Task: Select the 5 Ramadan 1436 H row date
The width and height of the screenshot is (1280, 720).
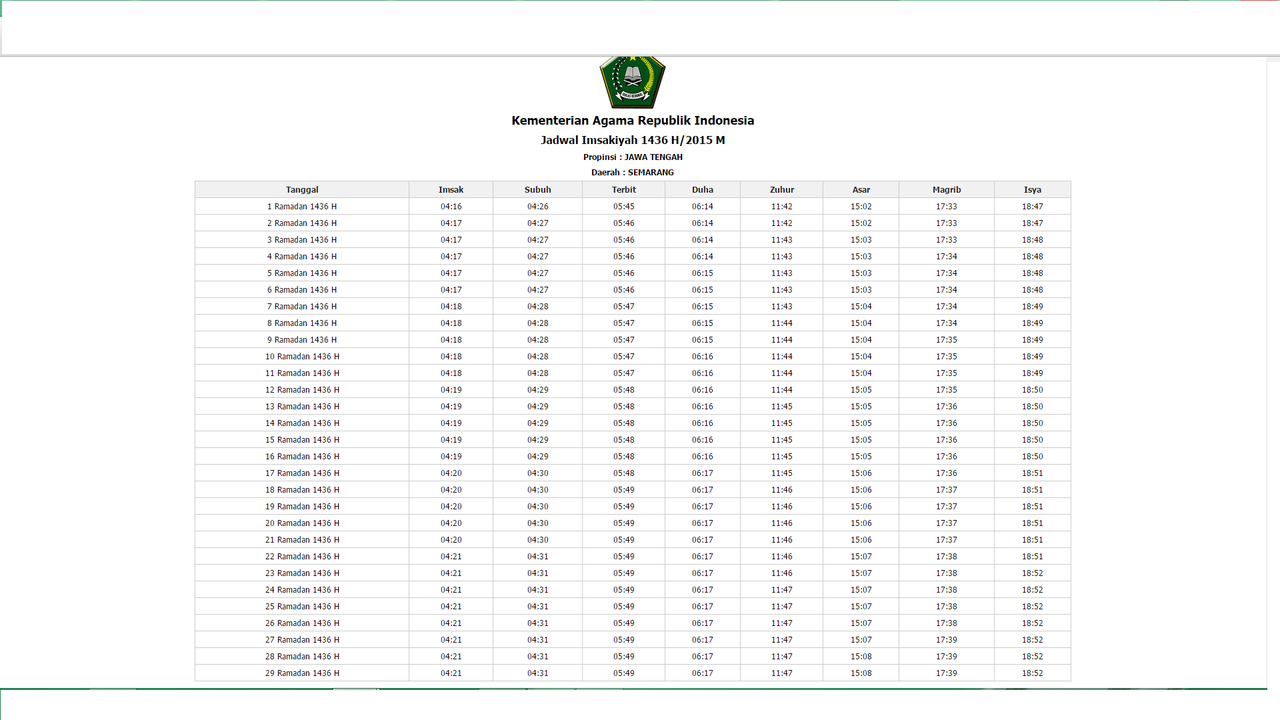Action: (x=302, y=273)
